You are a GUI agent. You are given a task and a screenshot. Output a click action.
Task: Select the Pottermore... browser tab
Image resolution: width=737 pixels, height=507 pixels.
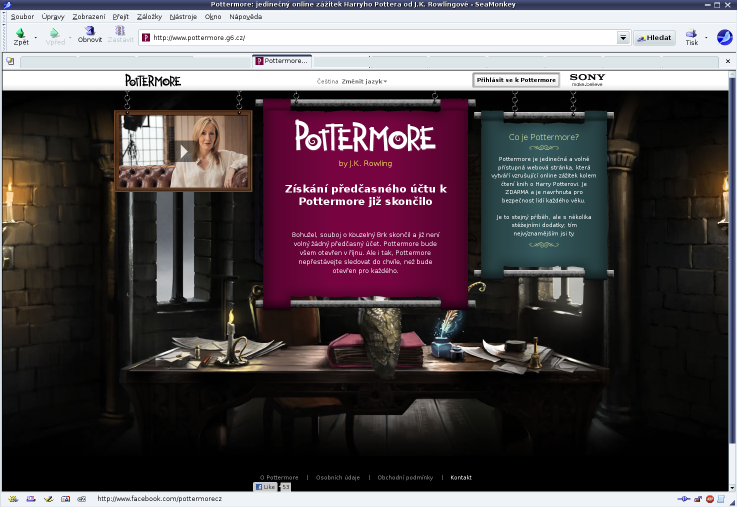pyautogui.click(x=282, y=61)
